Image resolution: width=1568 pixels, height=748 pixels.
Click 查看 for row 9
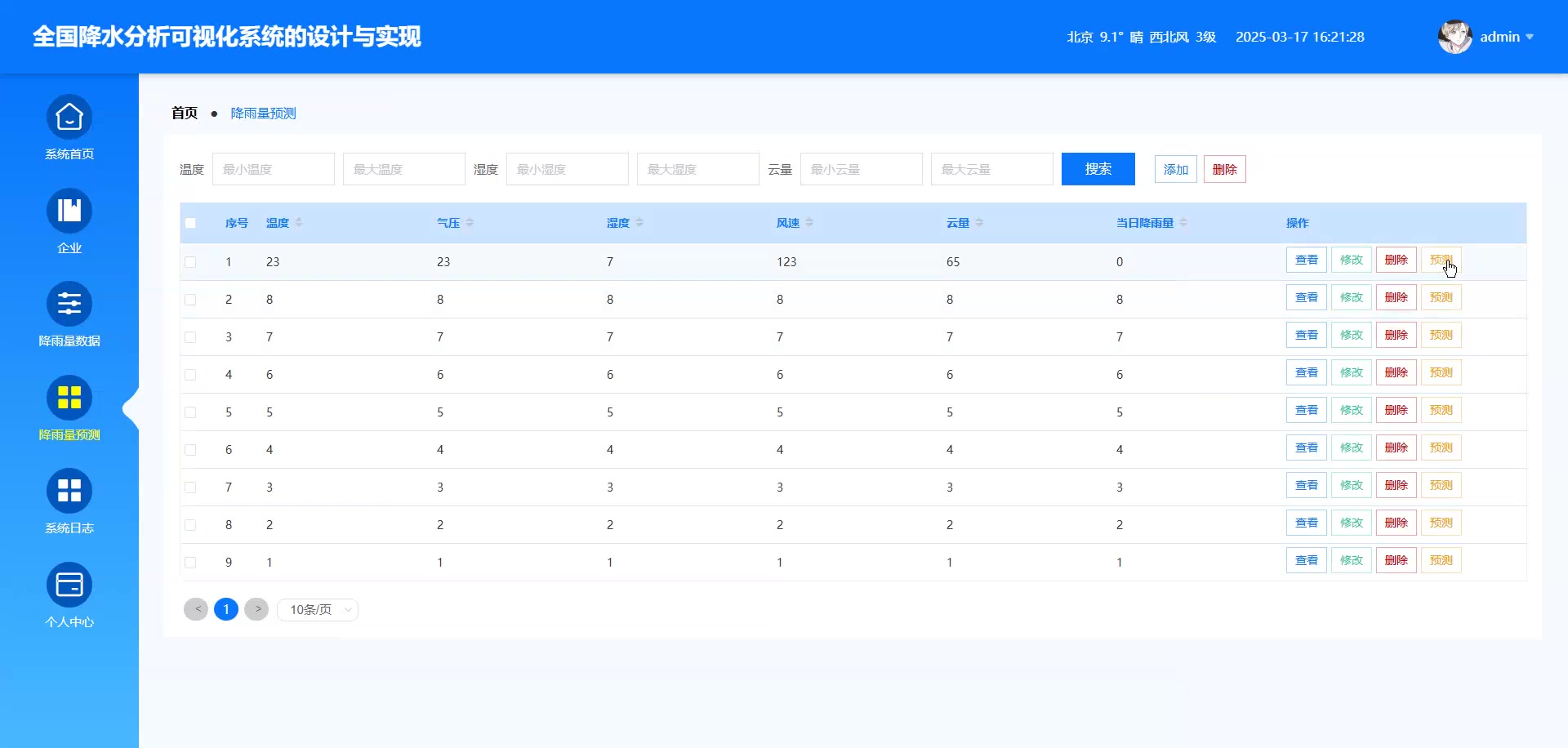(1307, 560)
